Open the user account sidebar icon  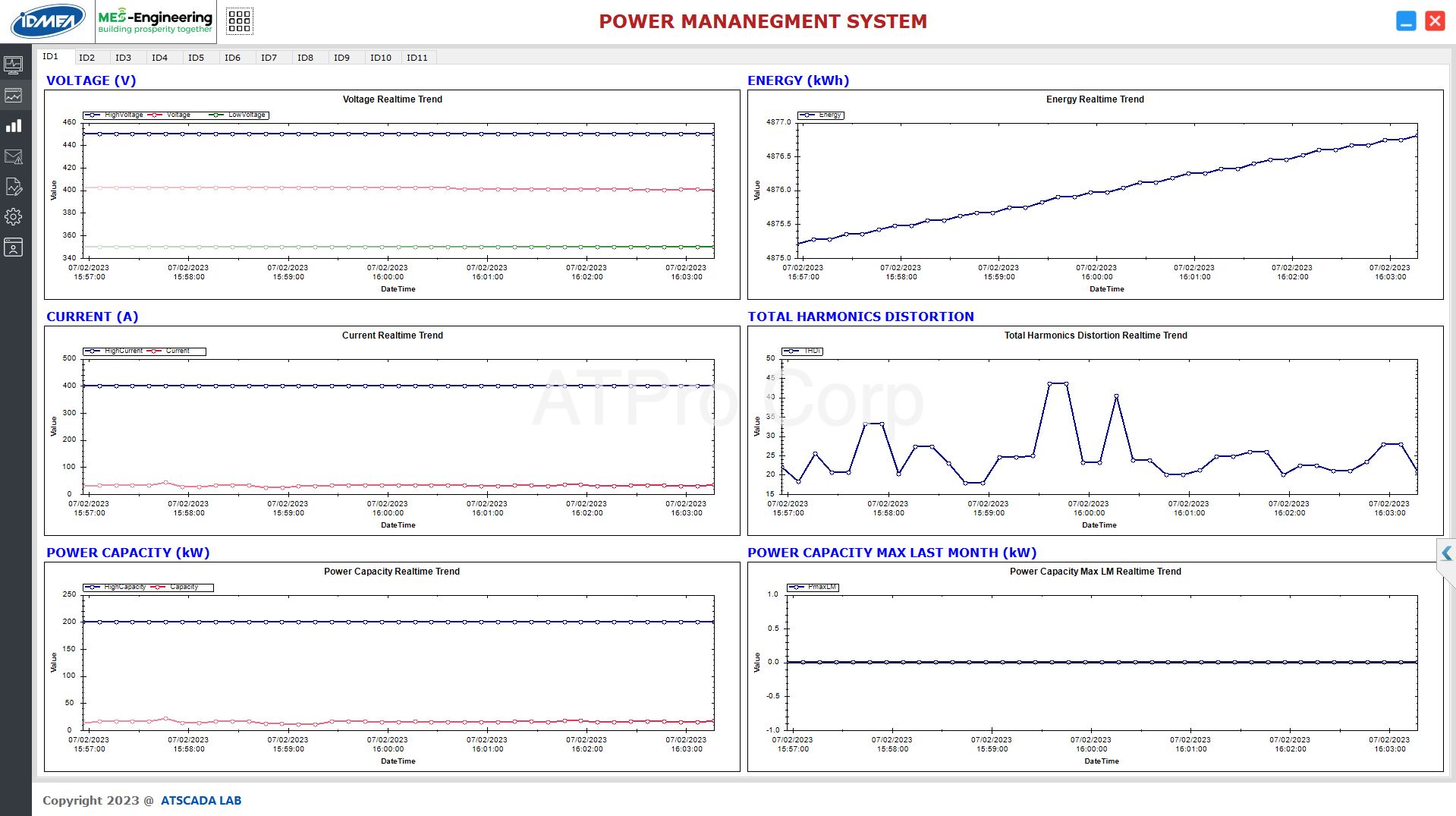[x=14, y=247]
